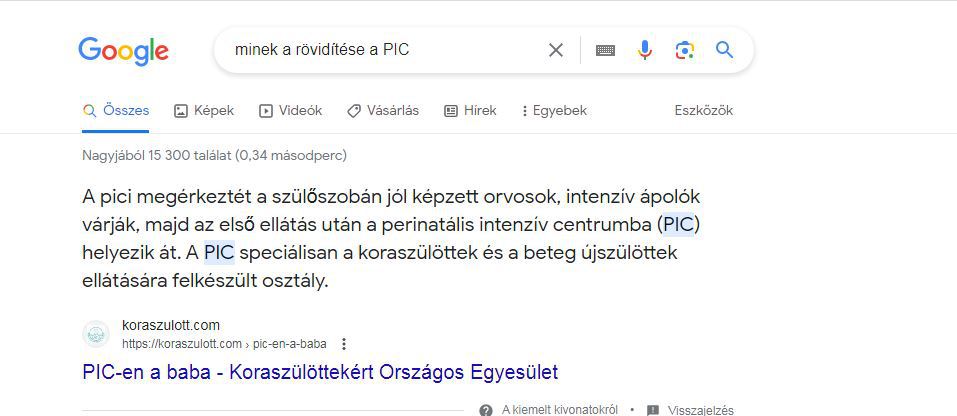The height and width of the screenshot is (416, 957).
Task: Click the blue magnifier search button
Action: (x=725, y=50)
